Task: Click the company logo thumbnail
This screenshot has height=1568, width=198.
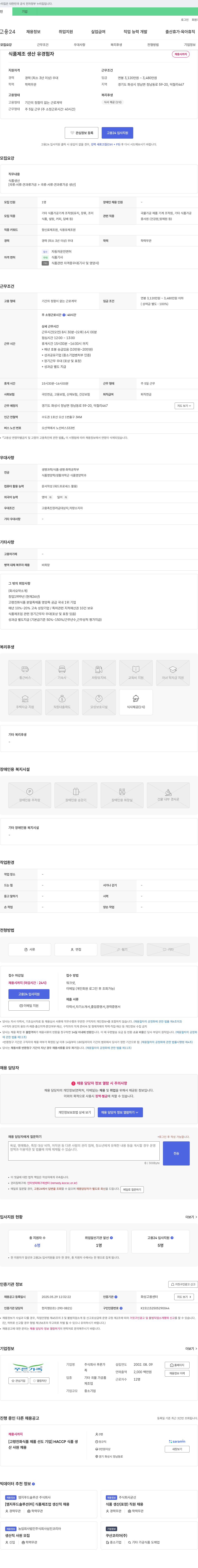Action: pos(29,1368)
